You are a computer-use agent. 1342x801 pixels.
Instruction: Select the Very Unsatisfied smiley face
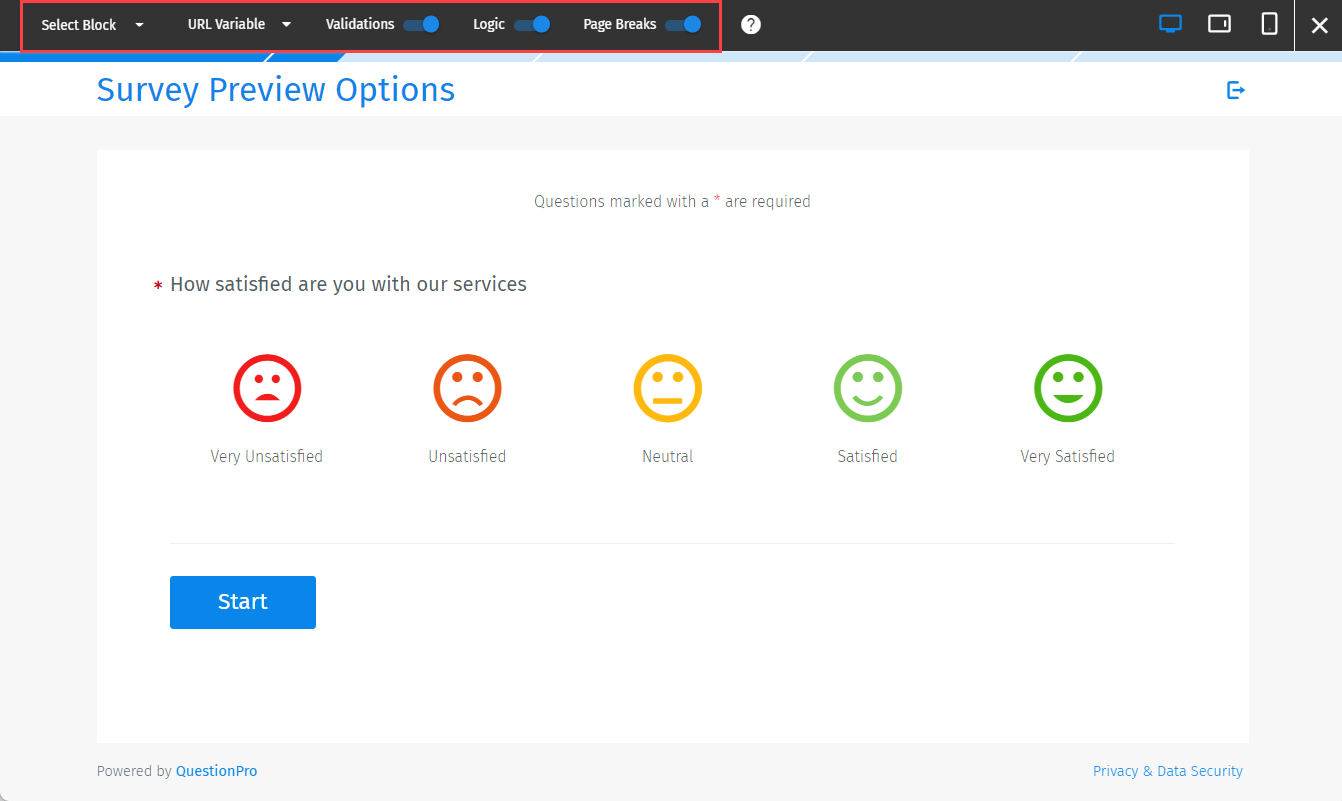266,388
